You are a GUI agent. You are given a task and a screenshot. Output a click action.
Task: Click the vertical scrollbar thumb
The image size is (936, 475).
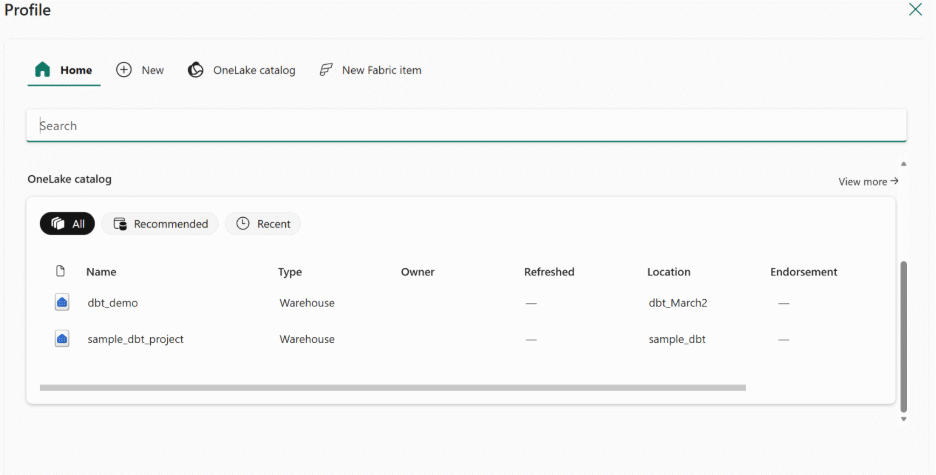point(904,337)
